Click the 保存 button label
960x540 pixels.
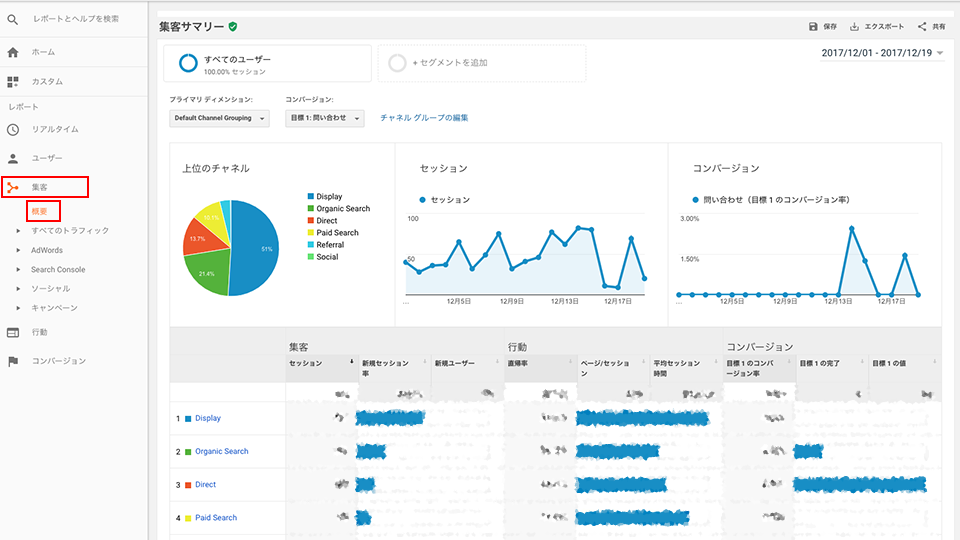(x=830, y=26)
